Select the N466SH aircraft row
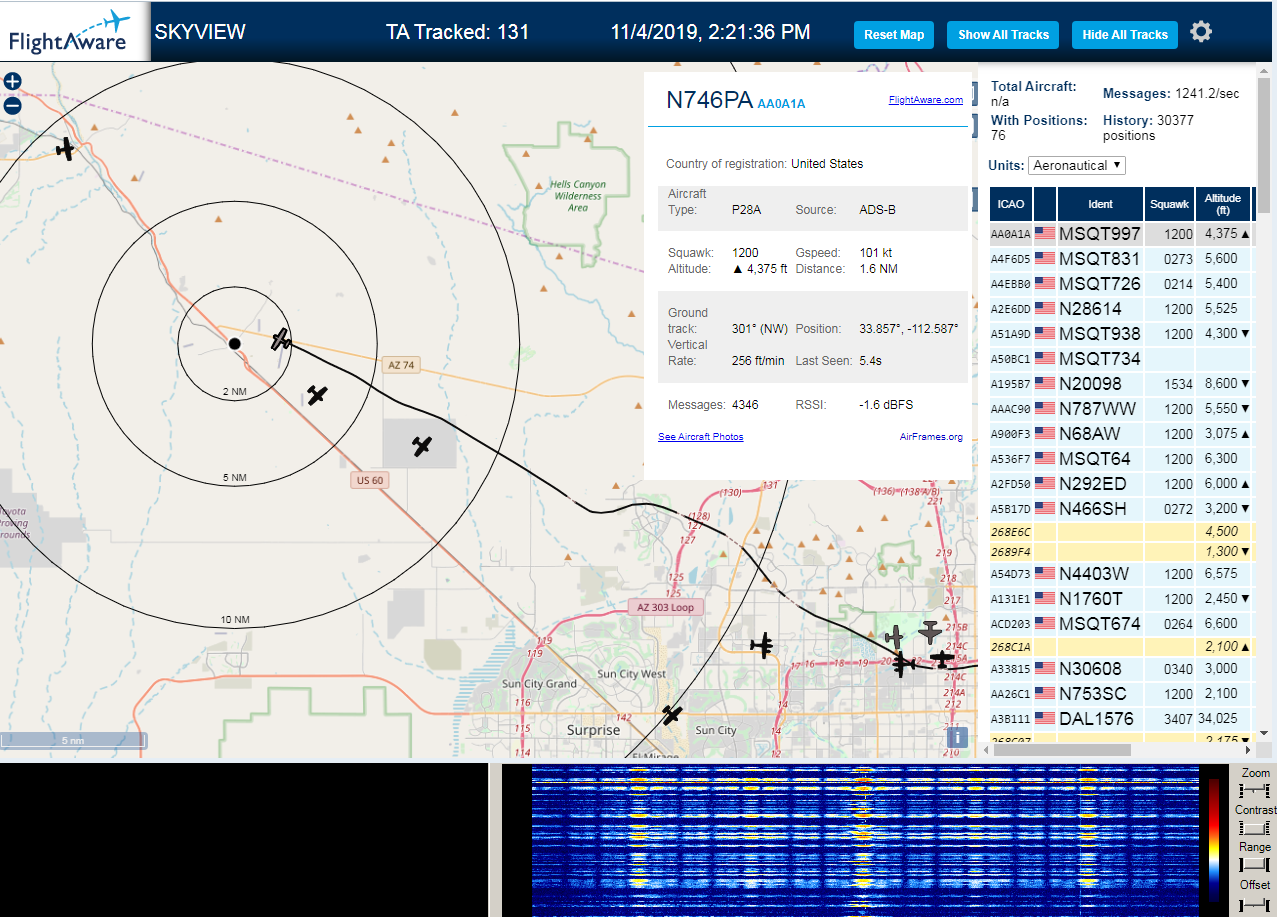Screen dimensions: 1277x917 pyautogui.click(x=1120, y=509)
